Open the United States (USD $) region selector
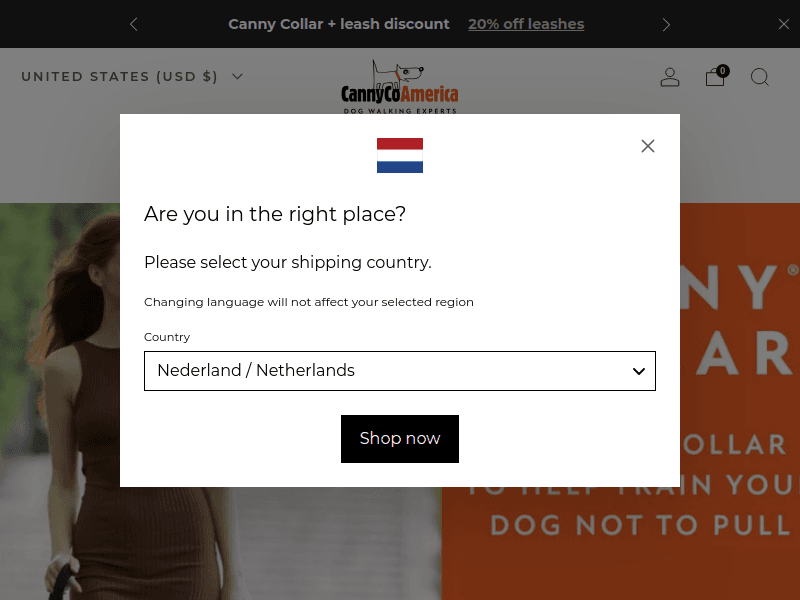The width and height of the screenshot is (800, 600). click(131, 76)
